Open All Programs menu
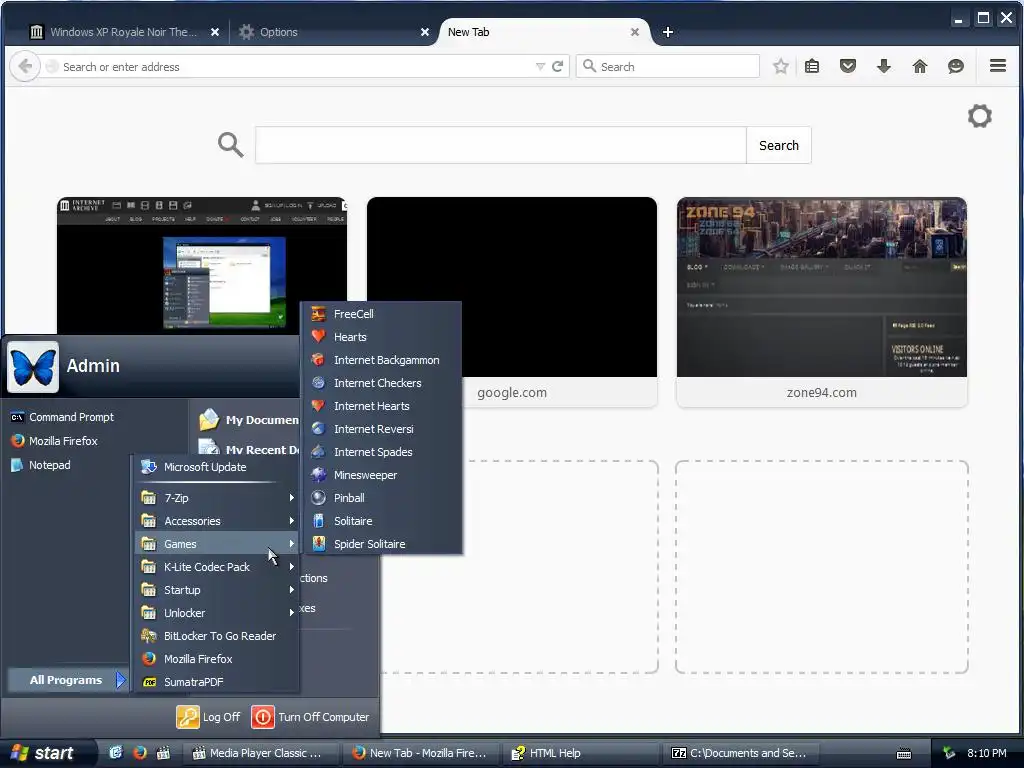Image resolution: width=1024 pixels, height=768 pixels. point(68,680)
